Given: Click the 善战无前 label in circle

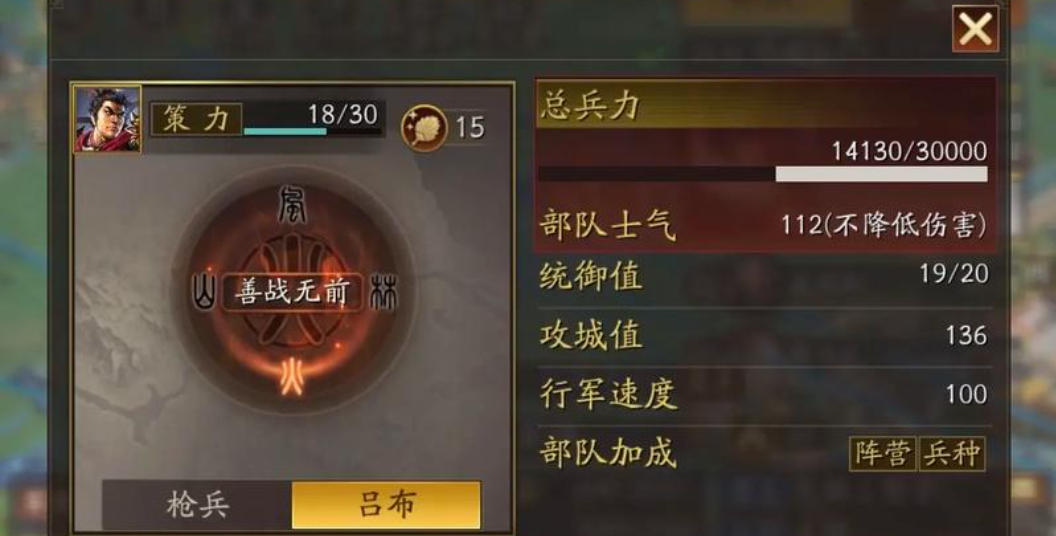Looking at the screenshot, I should pyautogui.click(x=293, y=292).
